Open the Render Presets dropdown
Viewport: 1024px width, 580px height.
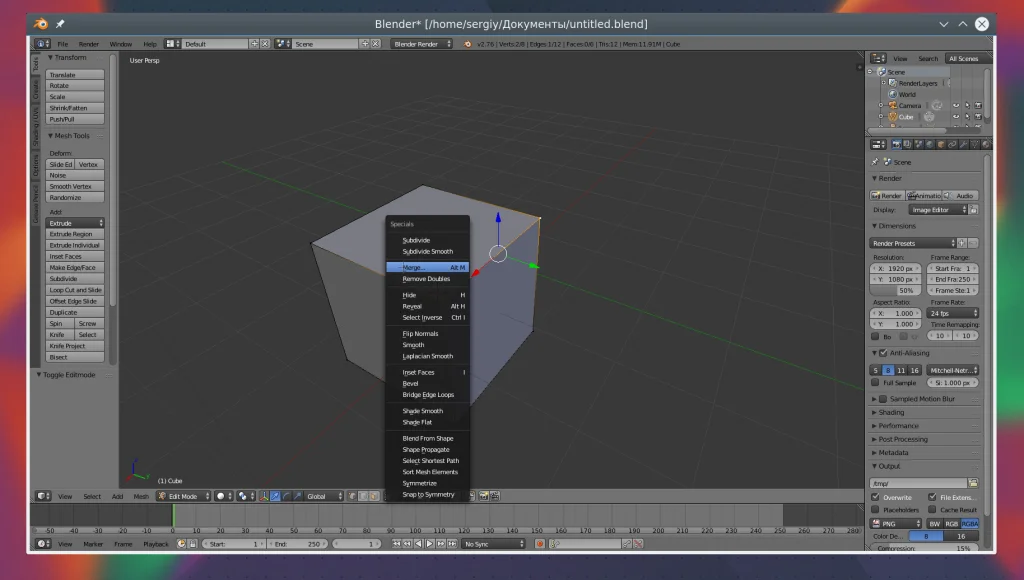click(912, 243)
